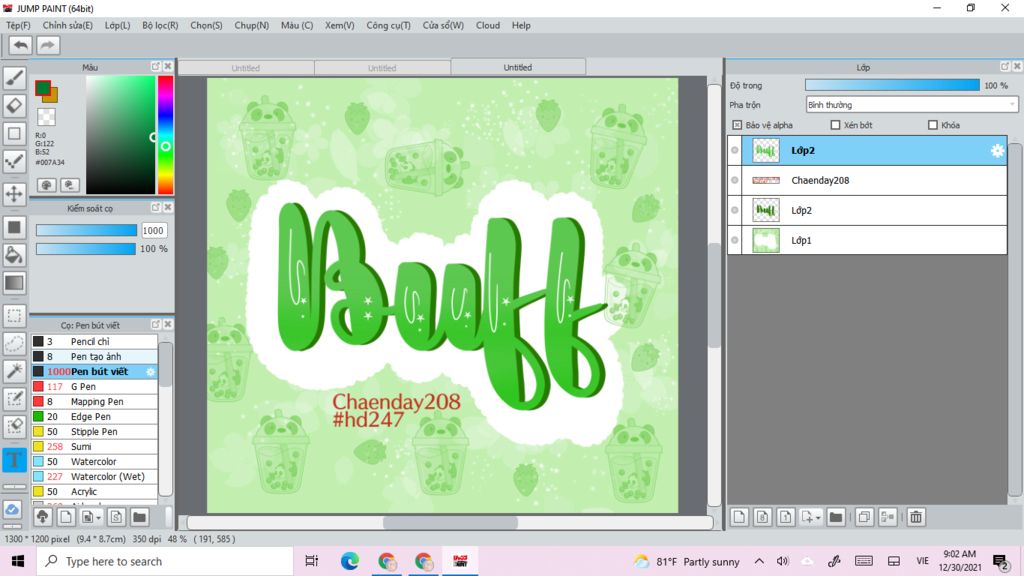Open the color palette icon in Màu panel
The width and height of the screenshot is (1024, 576).
coord(46,185)
